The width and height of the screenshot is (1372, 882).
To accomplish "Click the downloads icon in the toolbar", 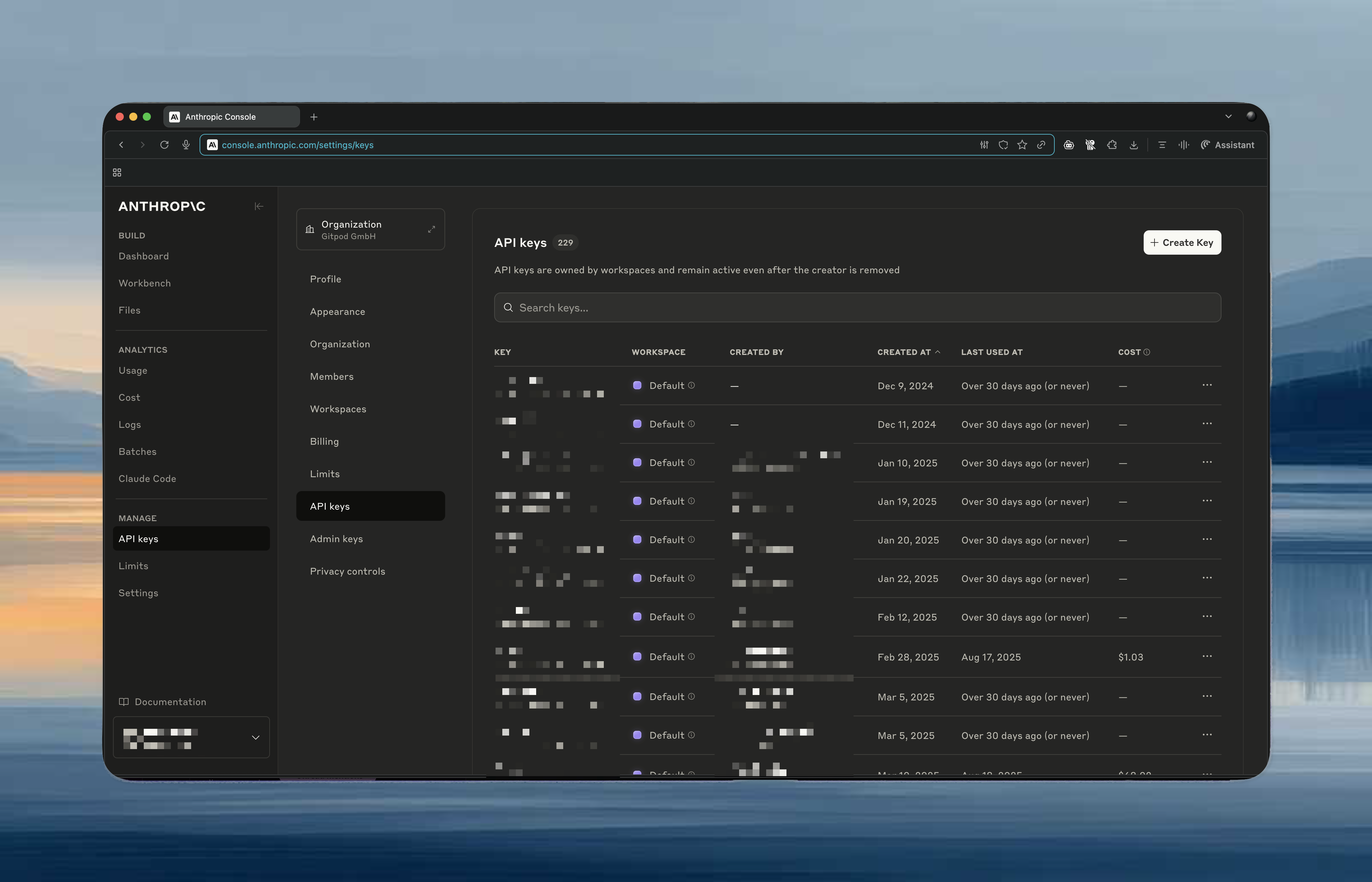I will tap(1134, 145).
